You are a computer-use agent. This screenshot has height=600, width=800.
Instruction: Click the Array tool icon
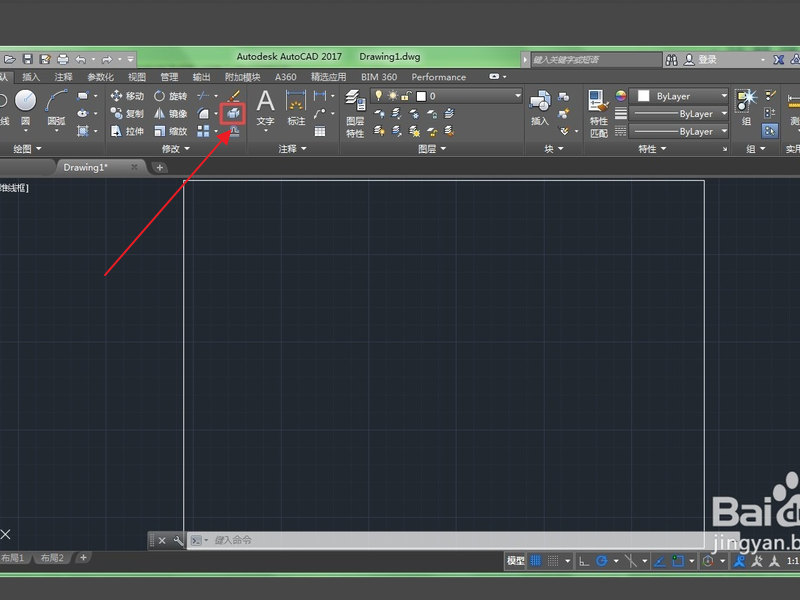[x=203, y=131]
